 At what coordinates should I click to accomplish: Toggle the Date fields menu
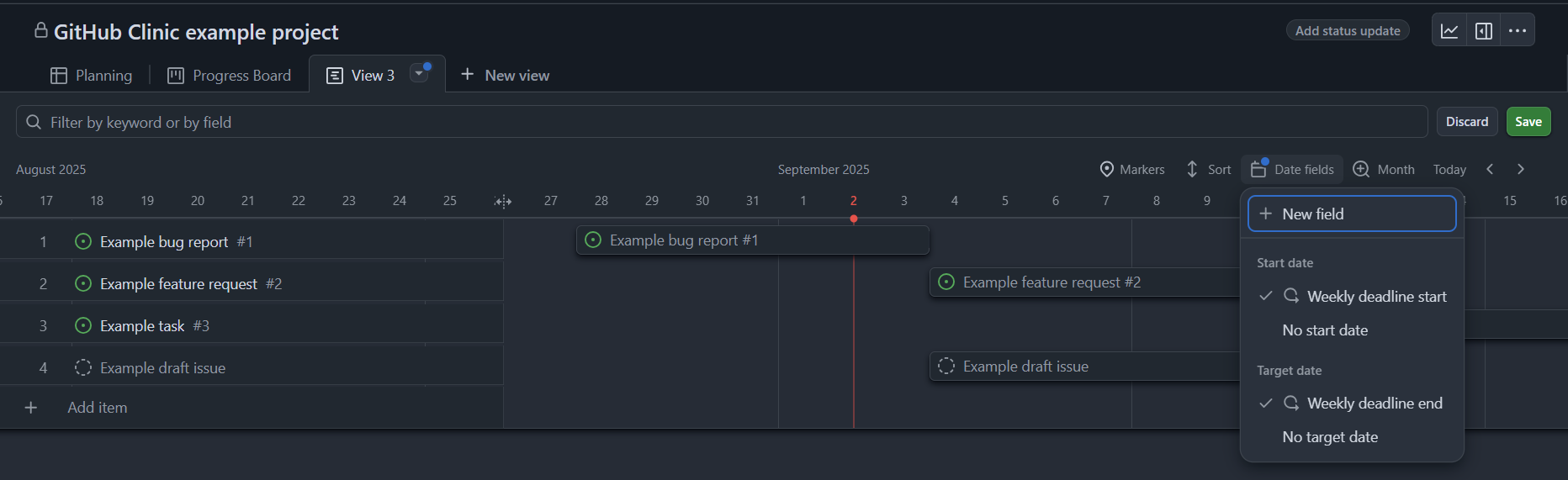point(1292,169)
